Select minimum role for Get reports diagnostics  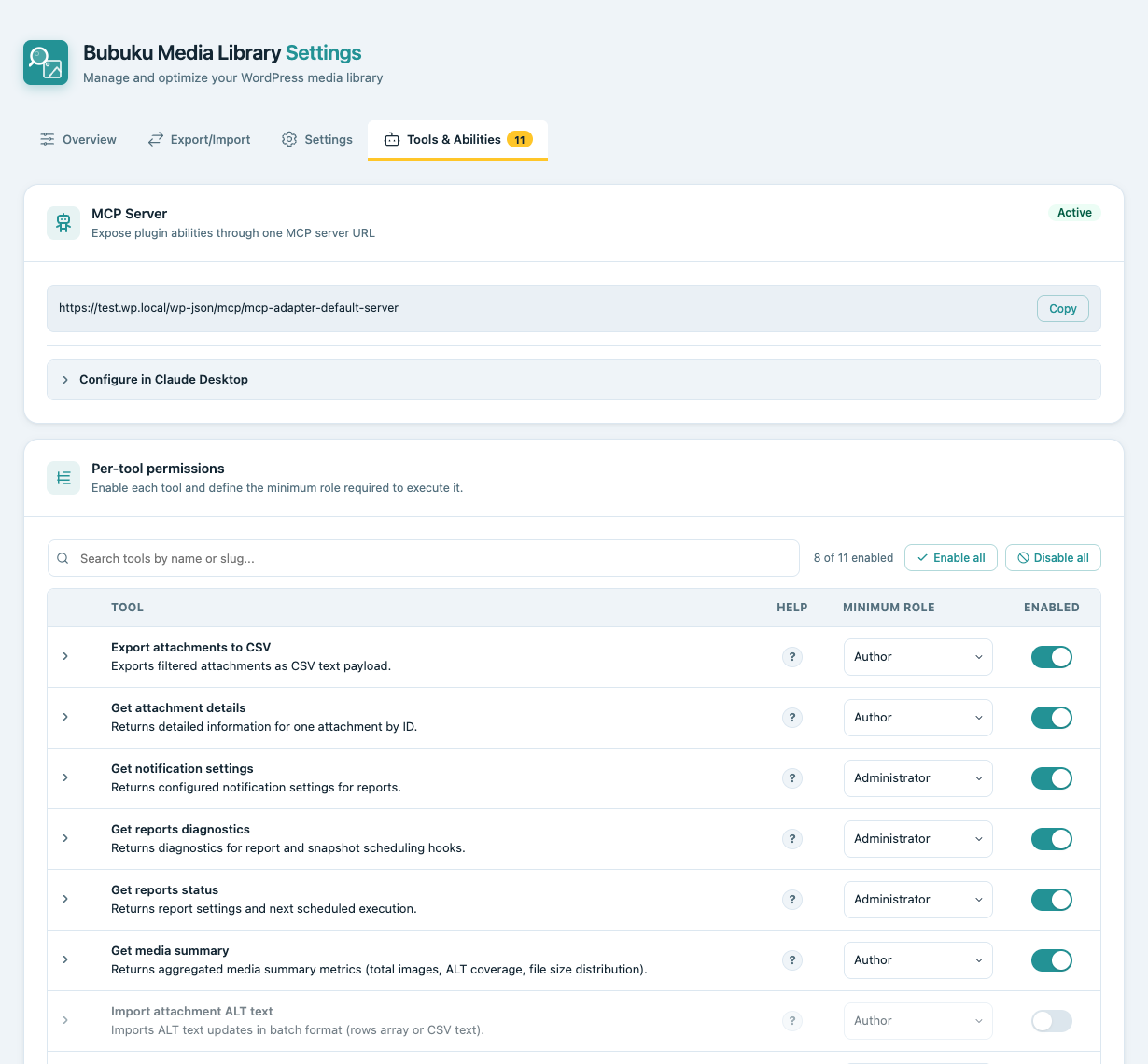[918, 839]
